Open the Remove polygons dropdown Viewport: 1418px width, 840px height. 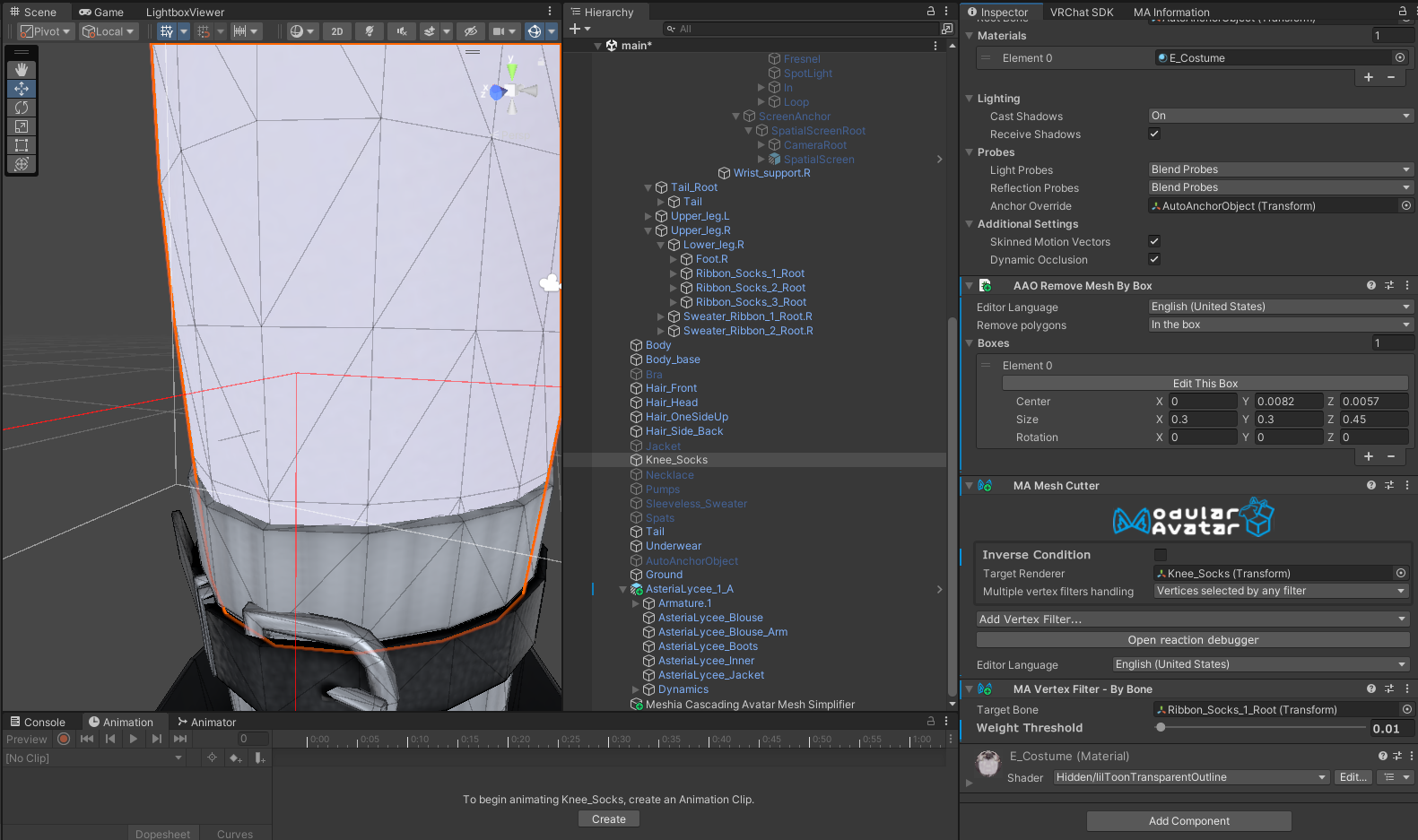coord(1280,325)
